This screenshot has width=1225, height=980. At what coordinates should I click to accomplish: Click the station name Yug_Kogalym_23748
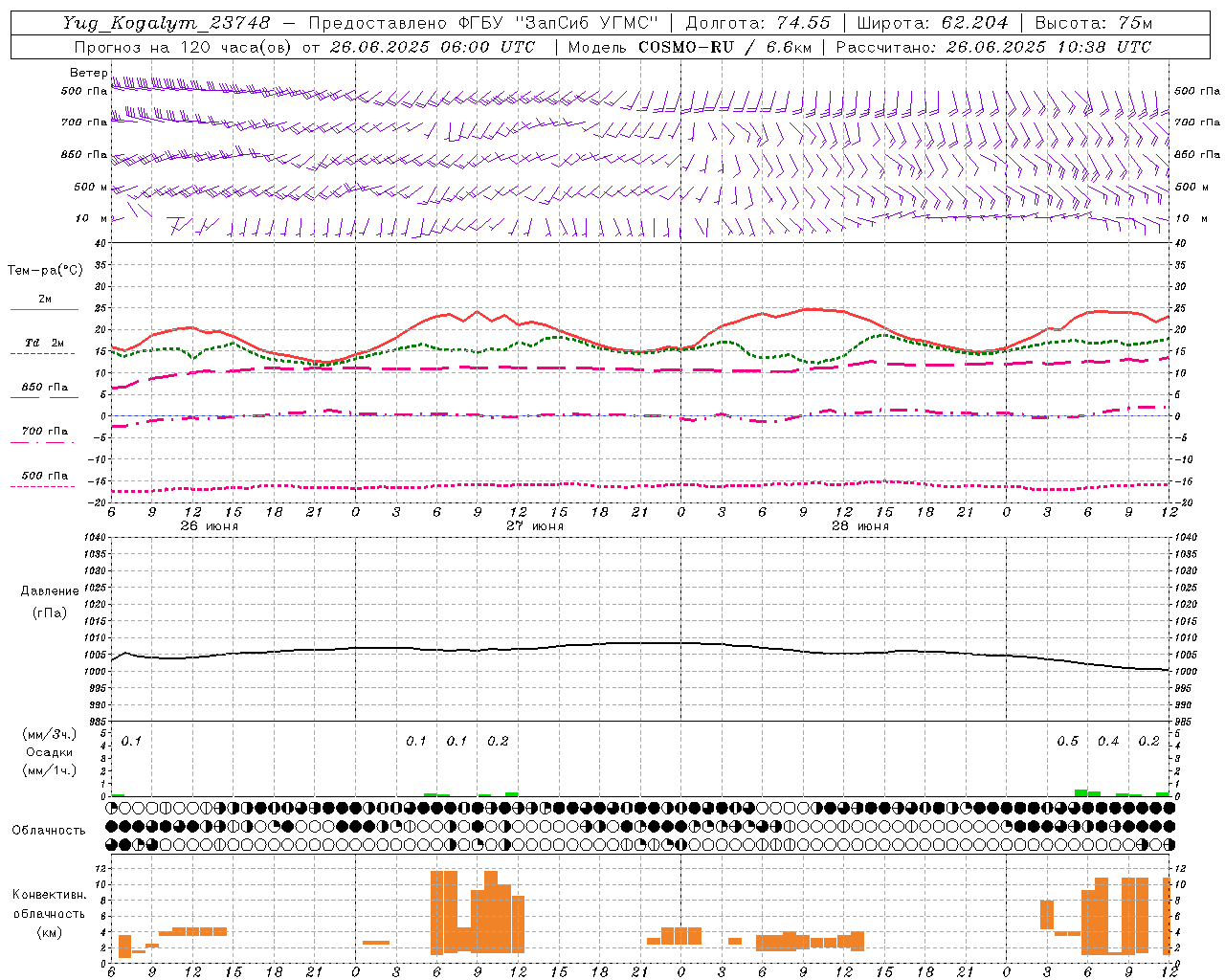pos(167,23)
